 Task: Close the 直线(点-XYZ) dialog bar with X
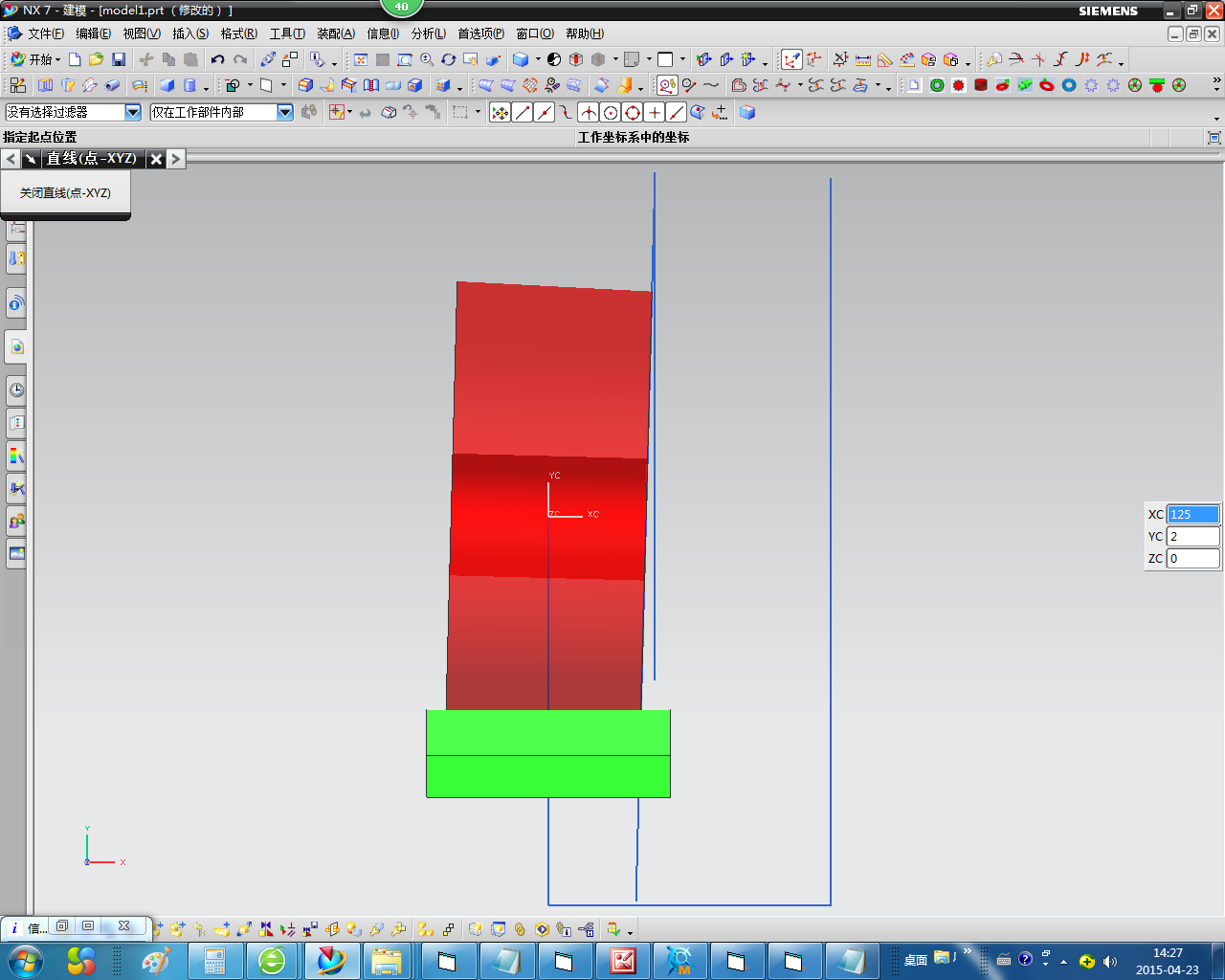156,159
